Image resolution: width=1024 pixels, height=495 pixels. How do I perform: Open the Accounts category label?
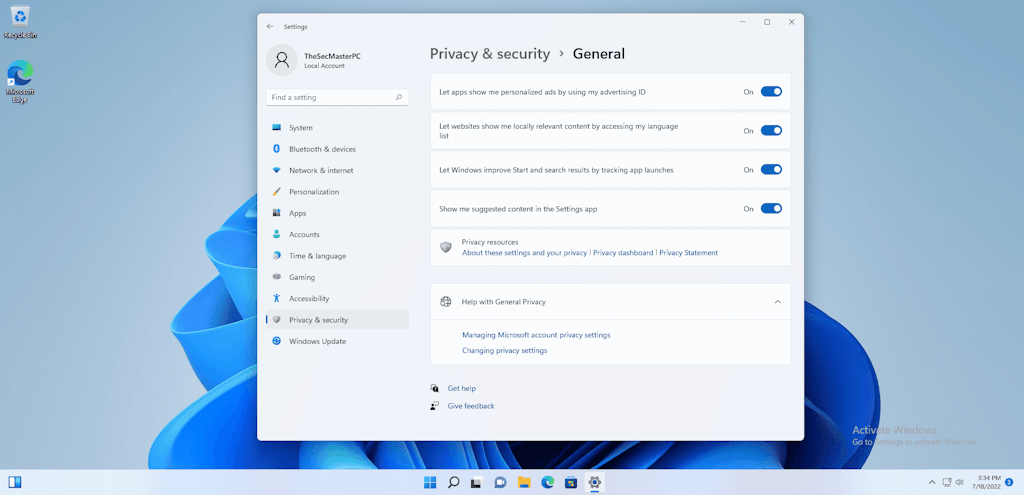tap(304, 234)
